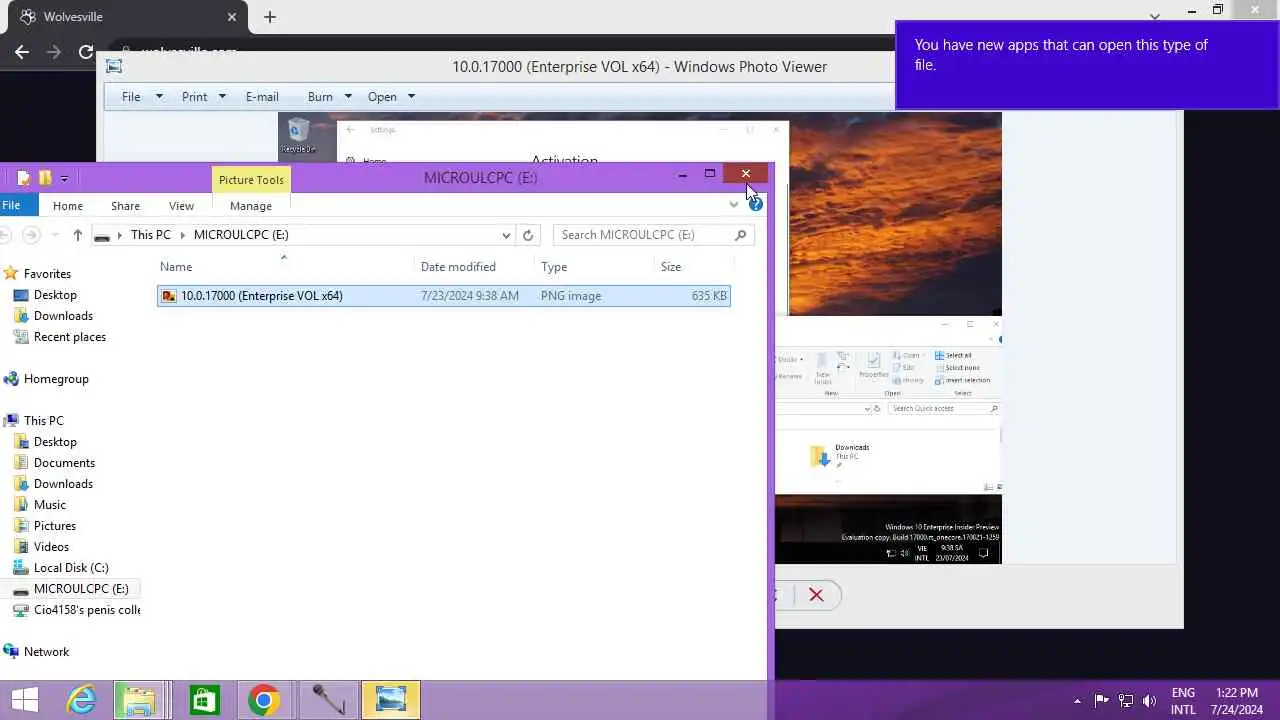Open Downloads under Favorites
Viewport: 1280px width, 720px height.
click(x=63, y=316)
